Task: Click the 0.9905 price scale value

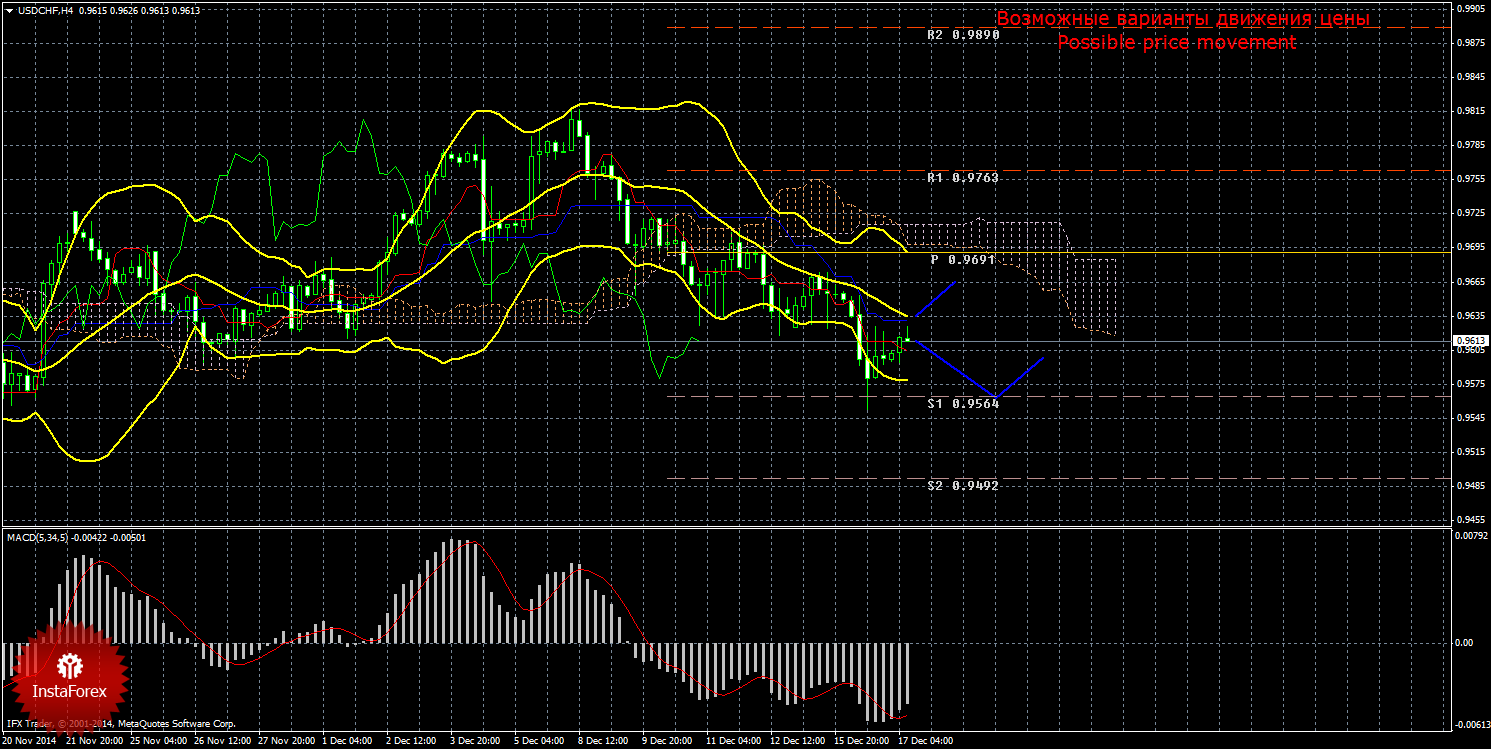Action: coord(1469,9)
